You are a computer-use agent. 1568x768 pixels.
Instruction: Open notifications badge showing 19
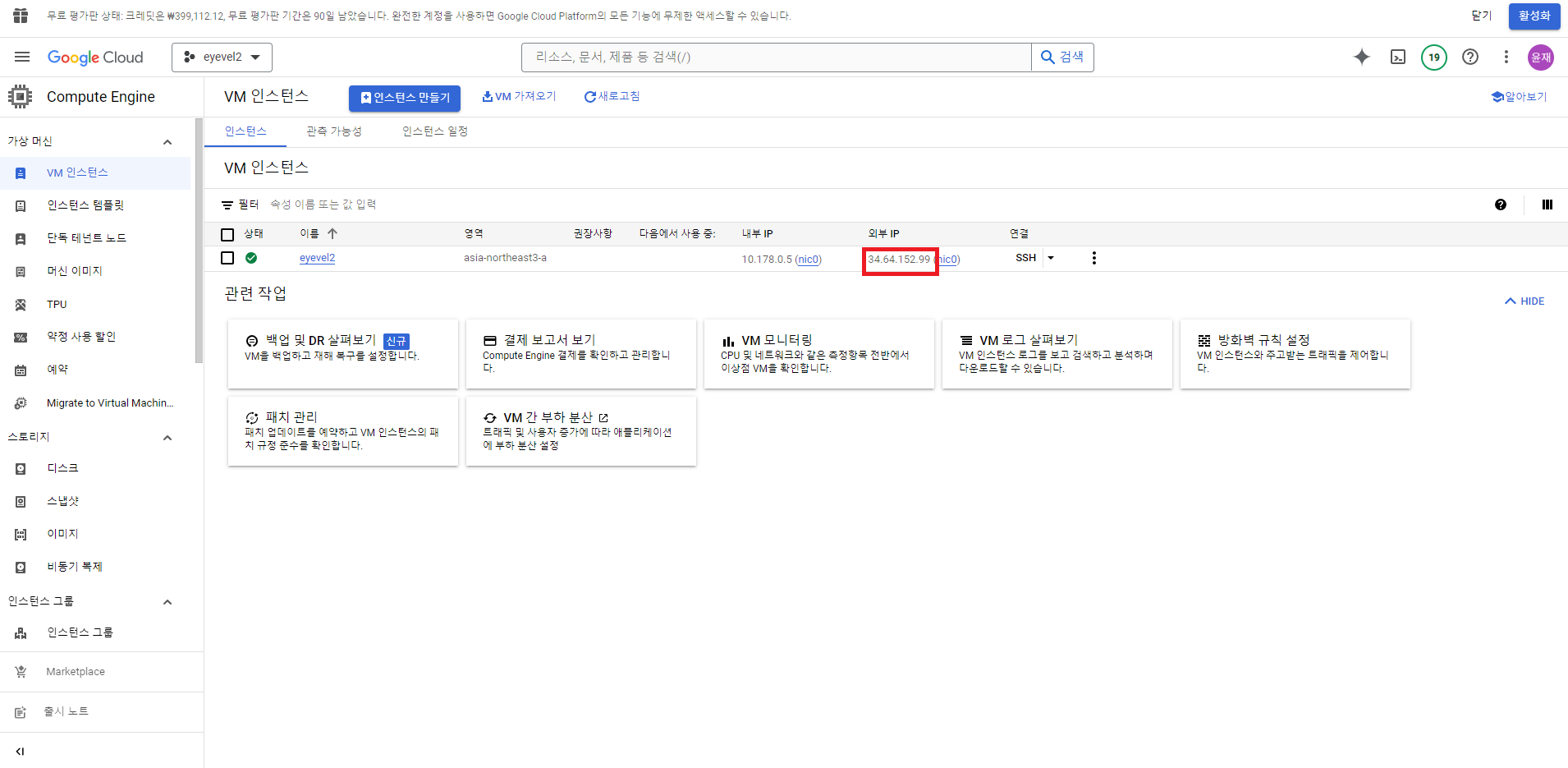[1434, 57]
